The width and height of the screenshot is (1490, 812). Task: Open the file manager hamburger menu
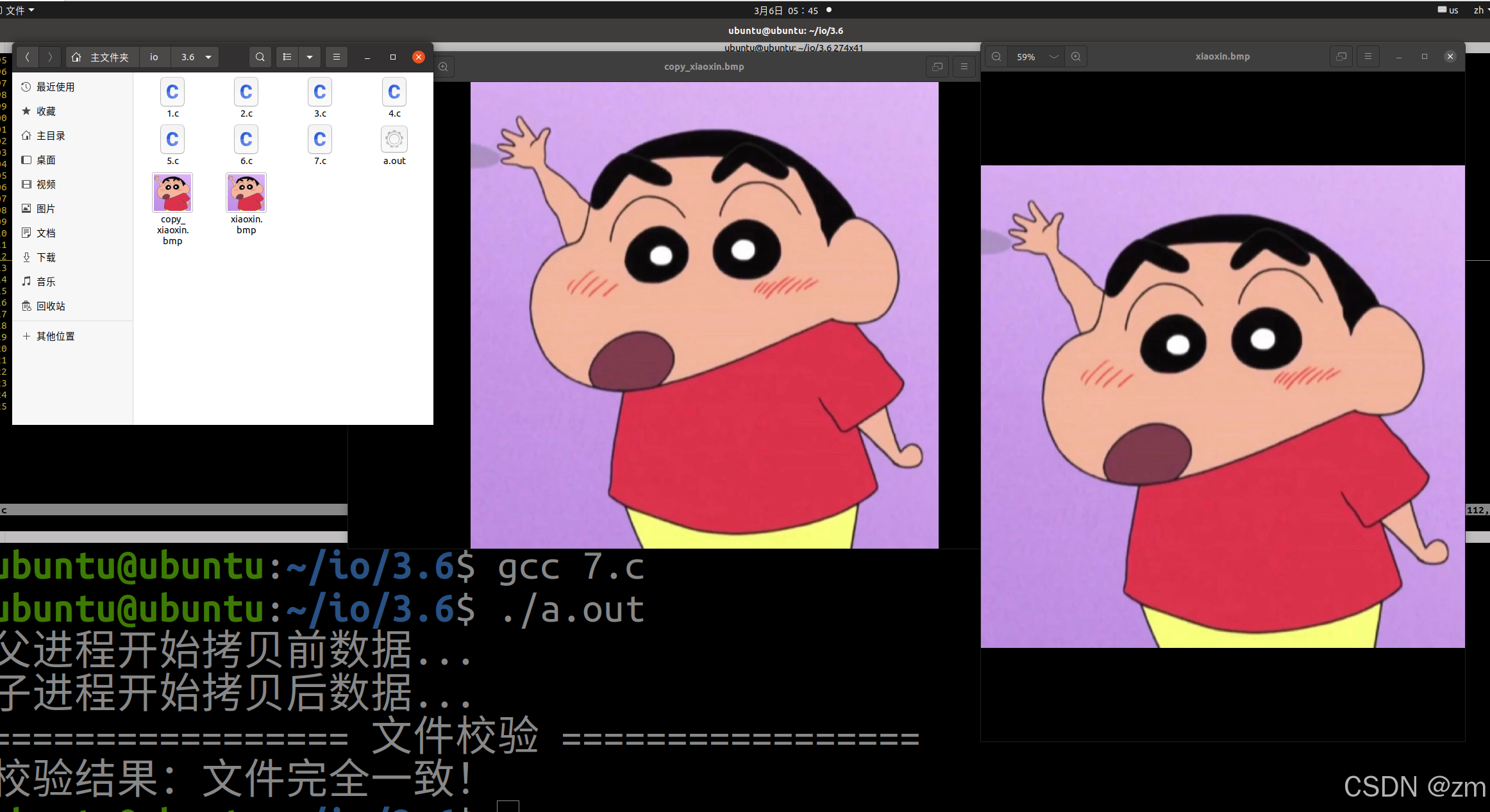coord(336,57)
